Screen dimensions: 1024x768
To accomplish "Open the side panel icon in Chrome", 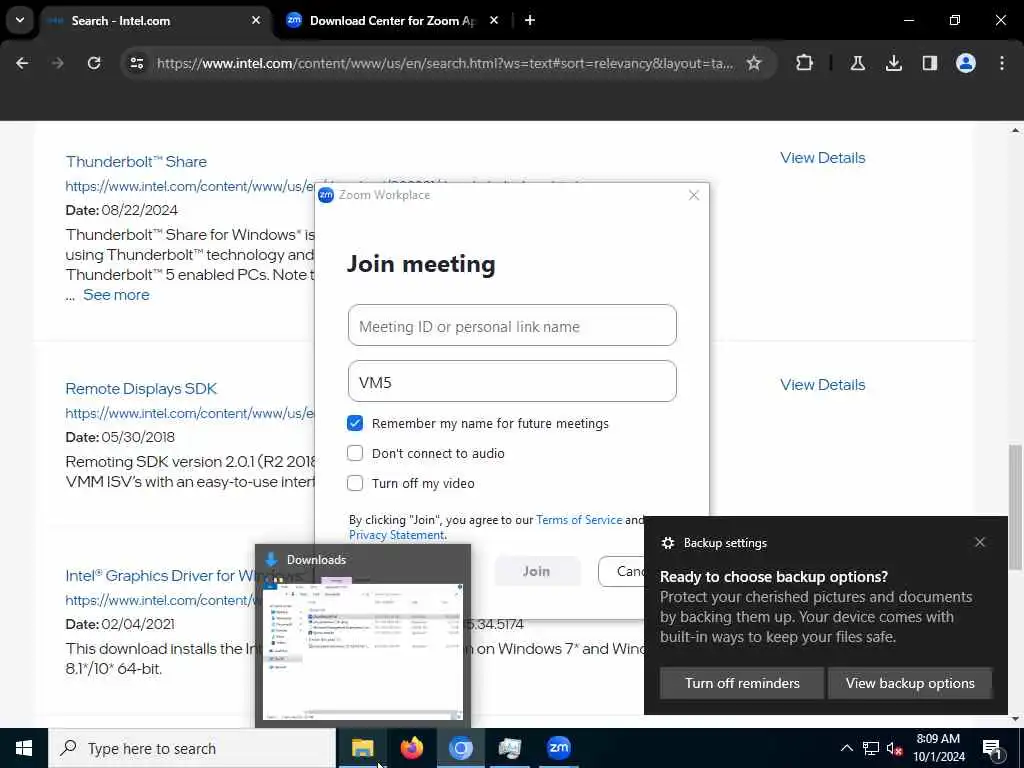I will pyautogui.click(x=929, y=63).
